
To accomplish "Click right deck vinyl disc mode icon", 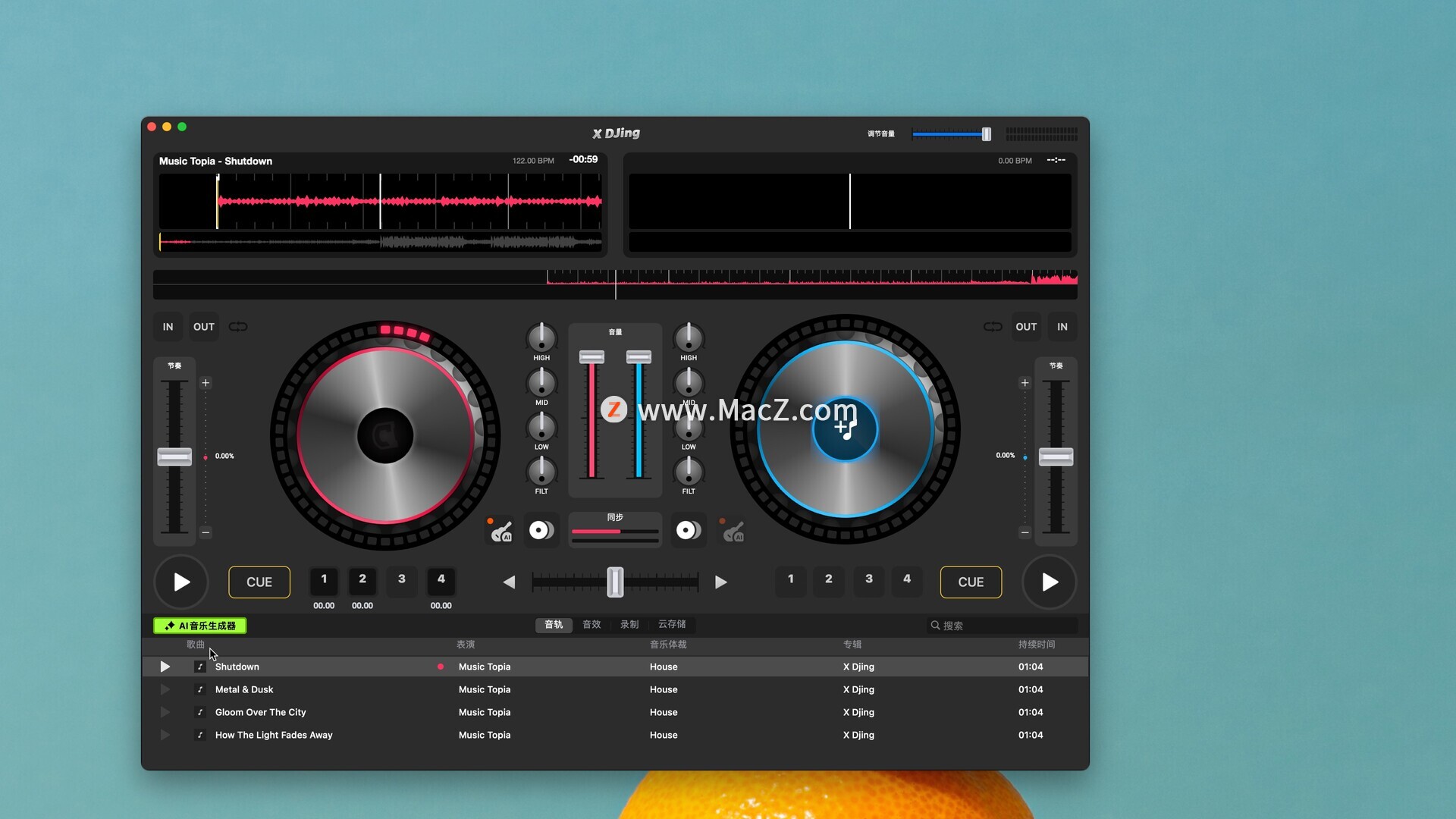I will (689, 531).
